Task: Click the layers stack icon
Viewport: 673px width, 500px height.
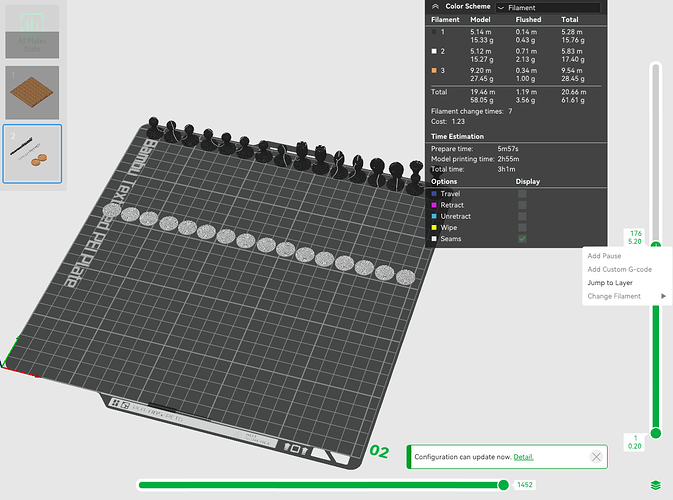Action: coord(655,485)
